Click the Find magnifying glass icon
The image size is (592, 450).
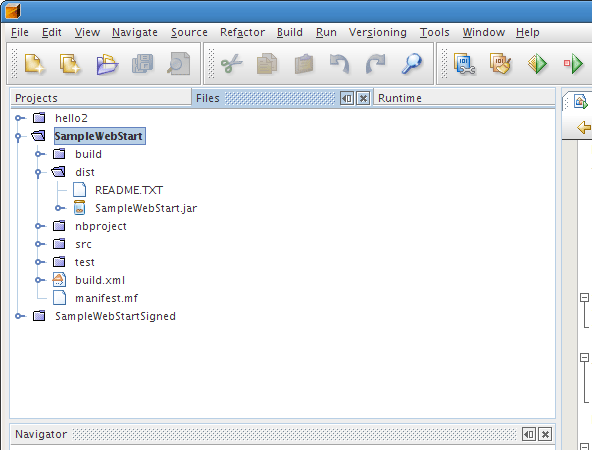[x=412, y=63]
